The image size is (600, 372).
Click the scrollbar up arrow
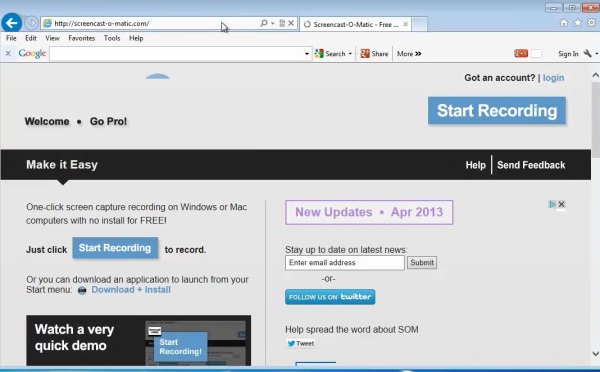[595, 75]
